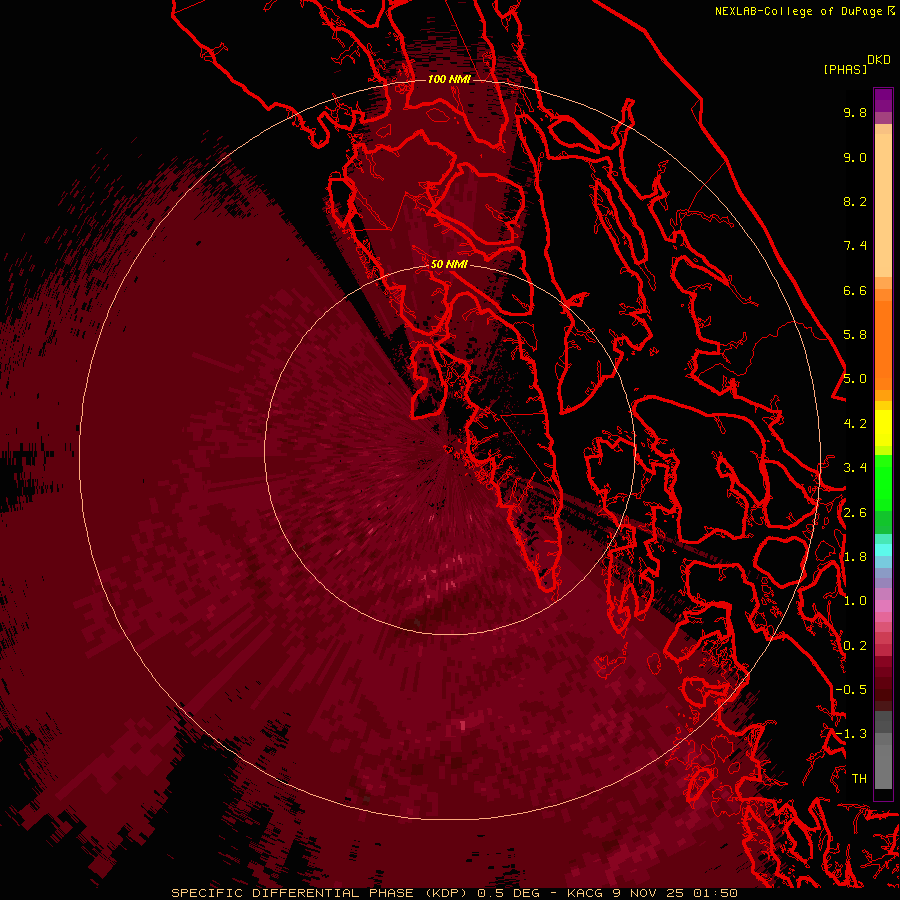Click the 9.8 scale value
The height and width of the screenshot is (900, 900).
click(855, 112)
